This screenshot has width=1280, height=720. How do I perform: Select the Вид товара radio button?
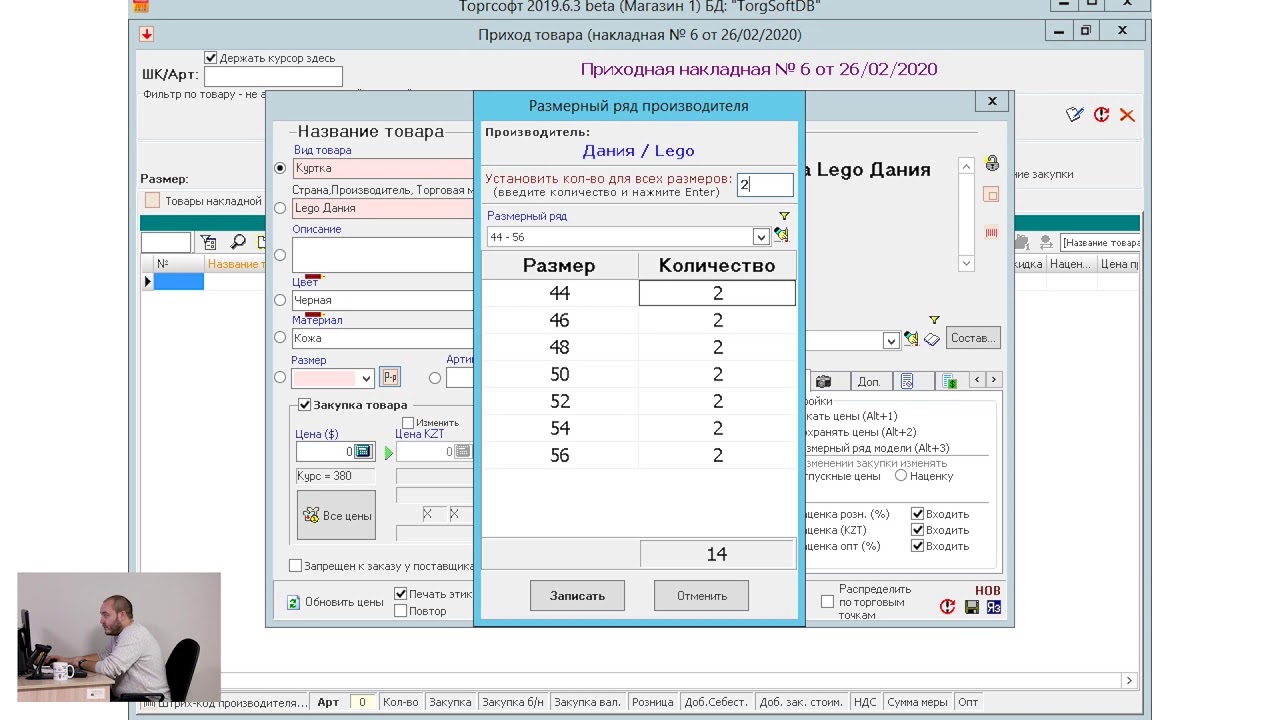pos(280,168)
